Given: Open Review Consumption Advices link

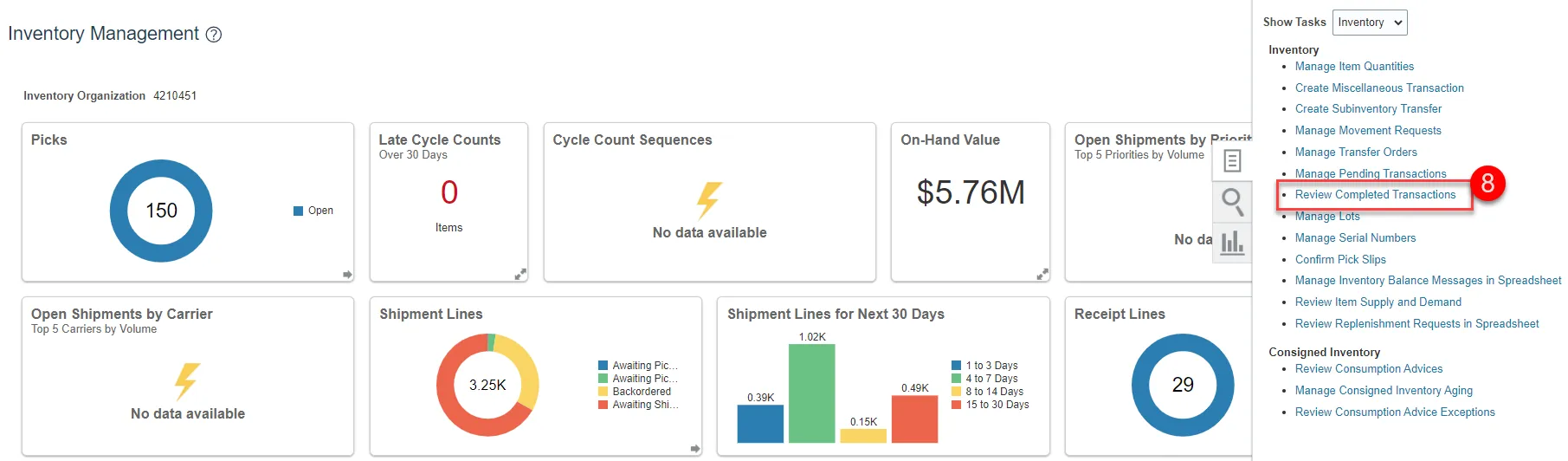Looking at the screenshot, I should pyautogui.click(x=1369, y=369).
